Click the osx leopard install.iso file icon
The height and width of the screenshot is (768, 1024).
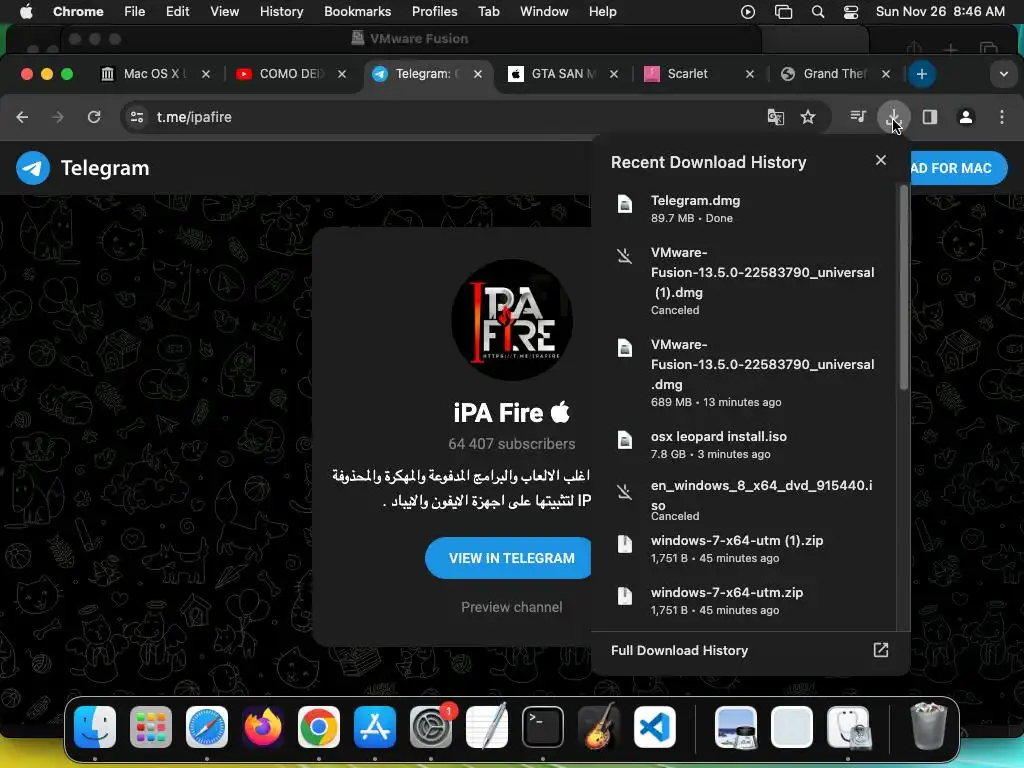coord(625,440)
